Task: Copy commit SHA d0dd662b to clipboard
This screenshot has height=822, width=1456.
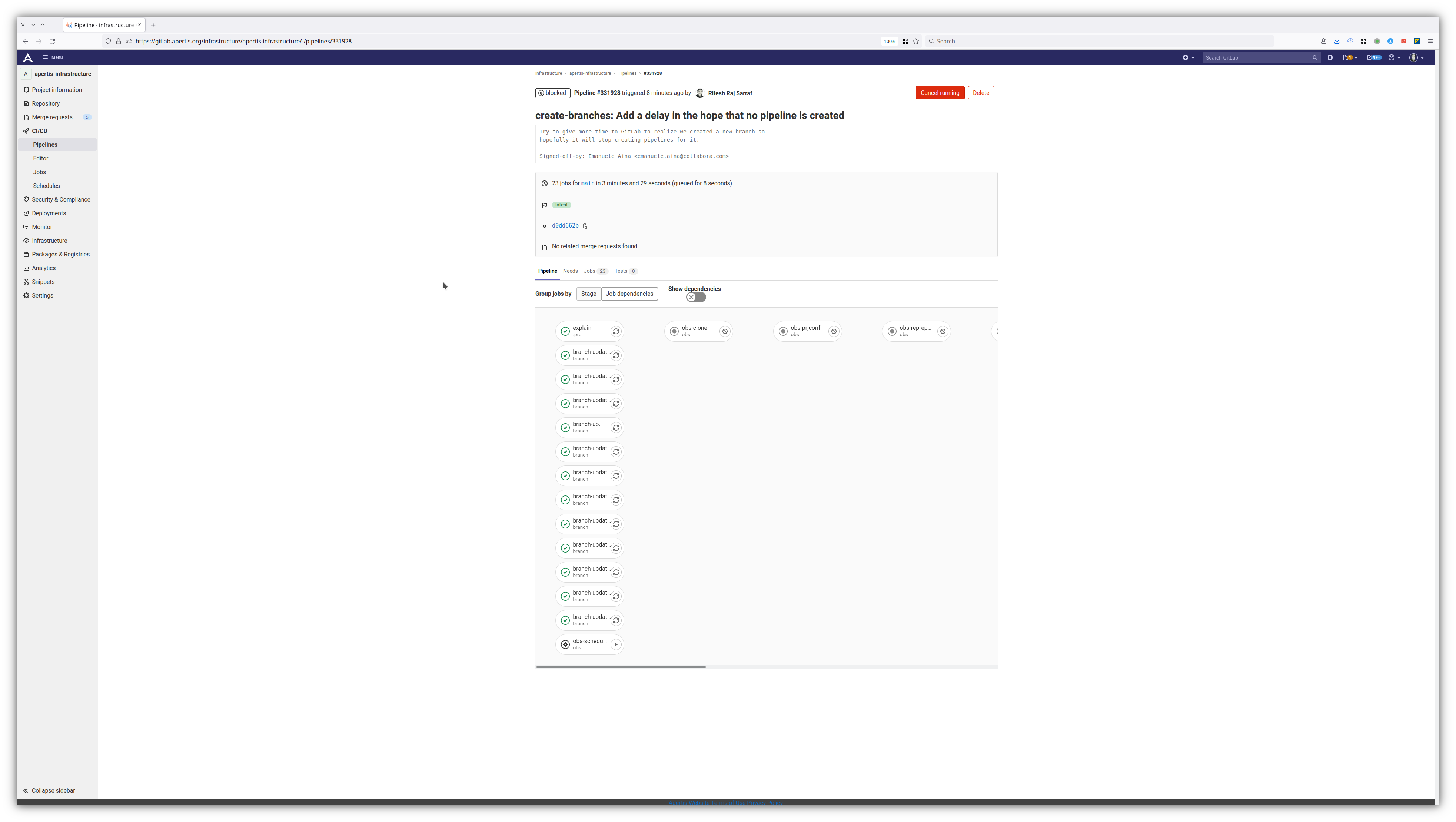Action: click(585, 226)
